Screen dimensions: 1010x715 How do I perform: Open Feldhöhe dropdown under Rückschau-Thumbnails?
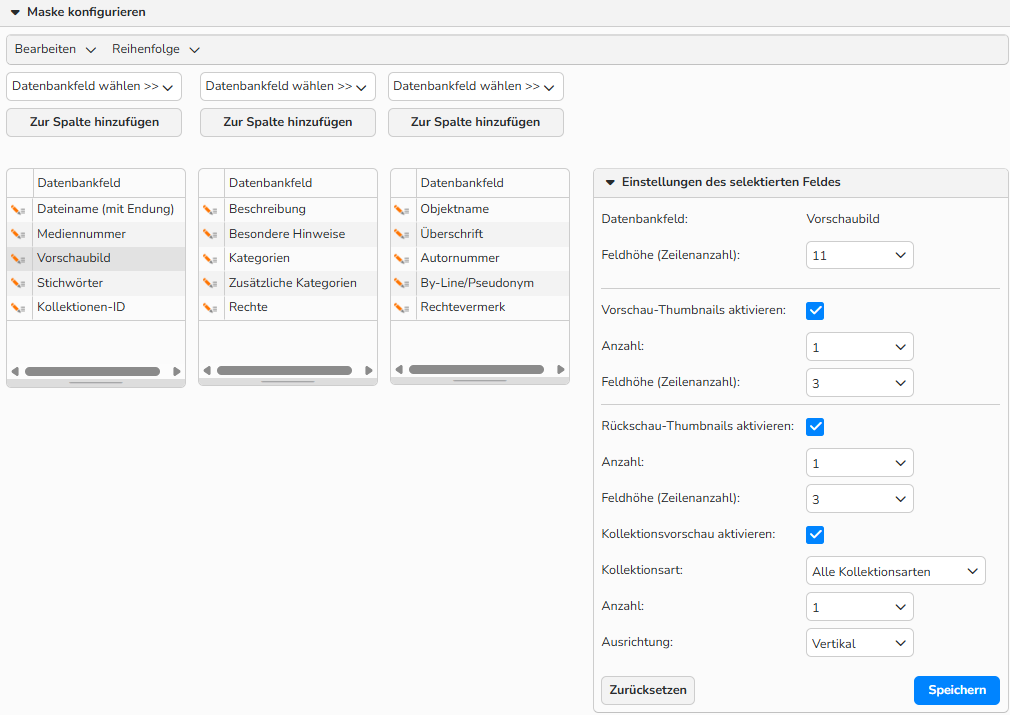click(859, 499)
